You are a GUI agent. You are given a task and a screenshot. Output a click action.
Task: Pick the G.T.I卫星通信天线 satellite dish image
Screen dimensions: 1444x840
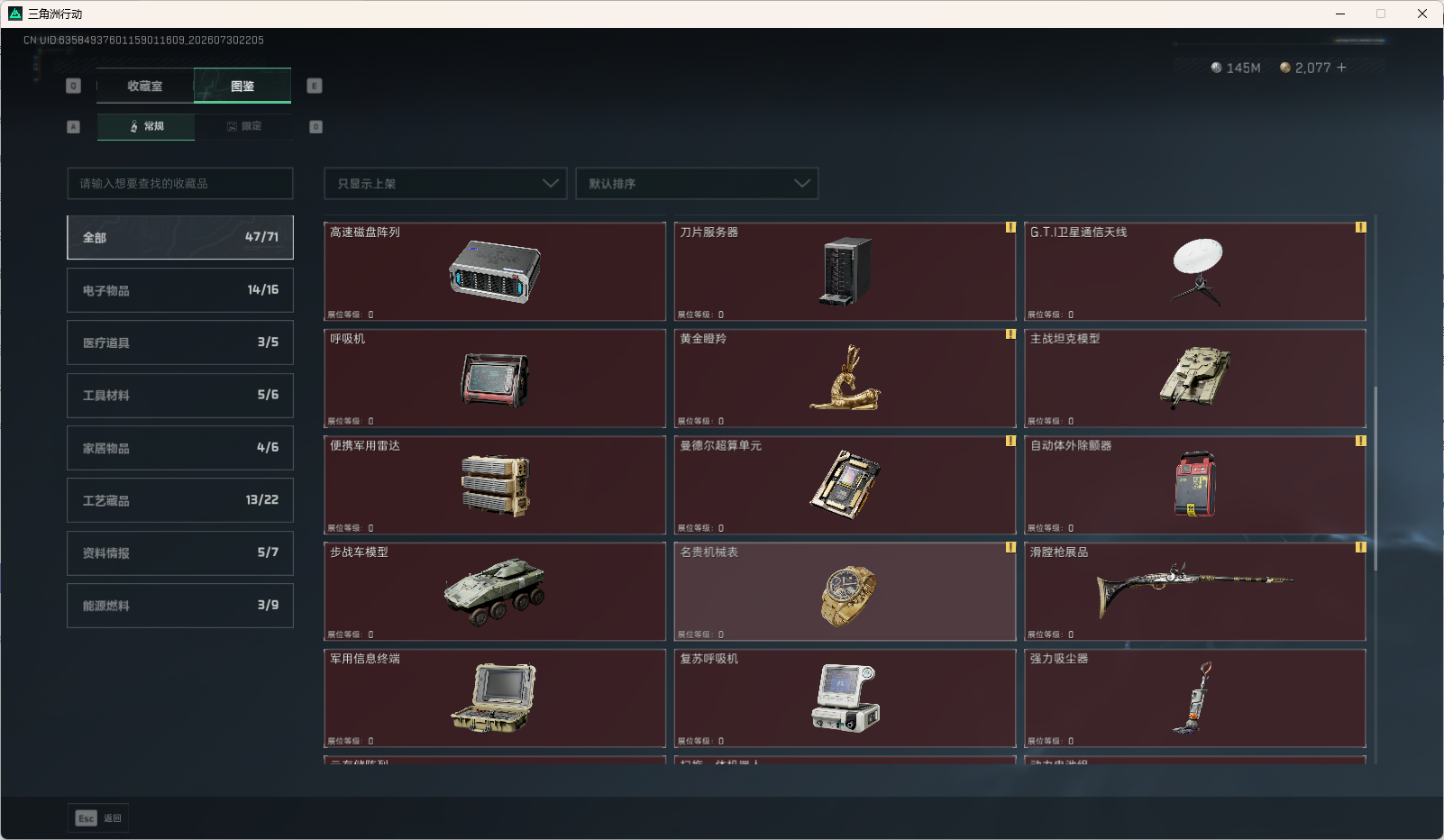(x=1197, y=271)
